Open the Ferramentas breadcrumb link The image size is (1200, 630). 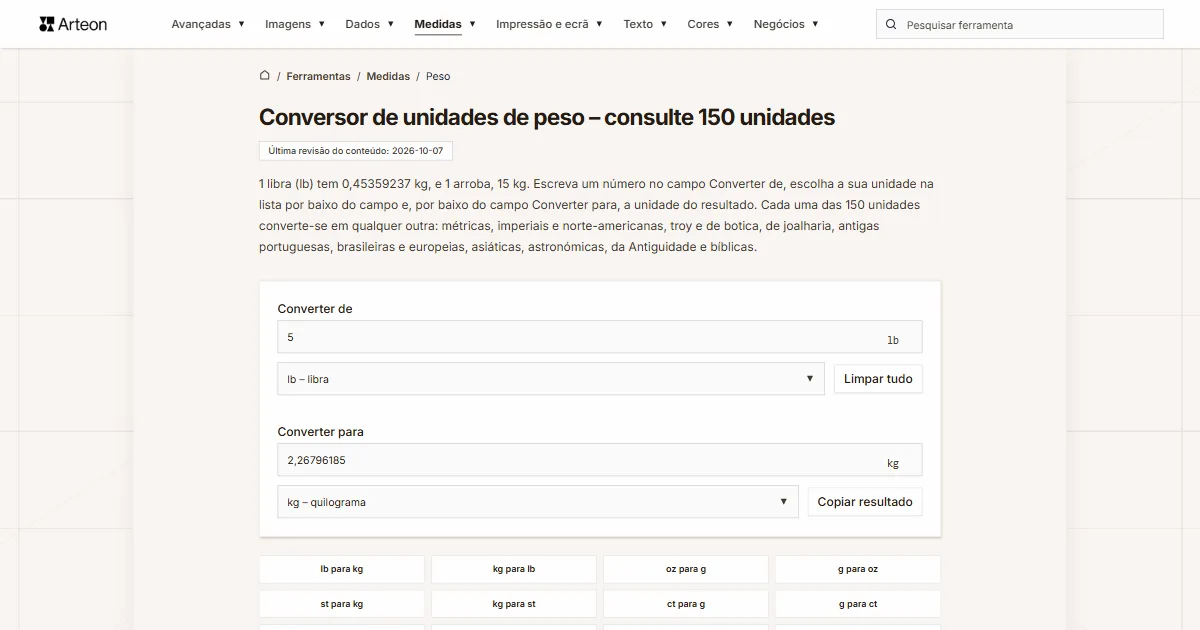point(318,76)
